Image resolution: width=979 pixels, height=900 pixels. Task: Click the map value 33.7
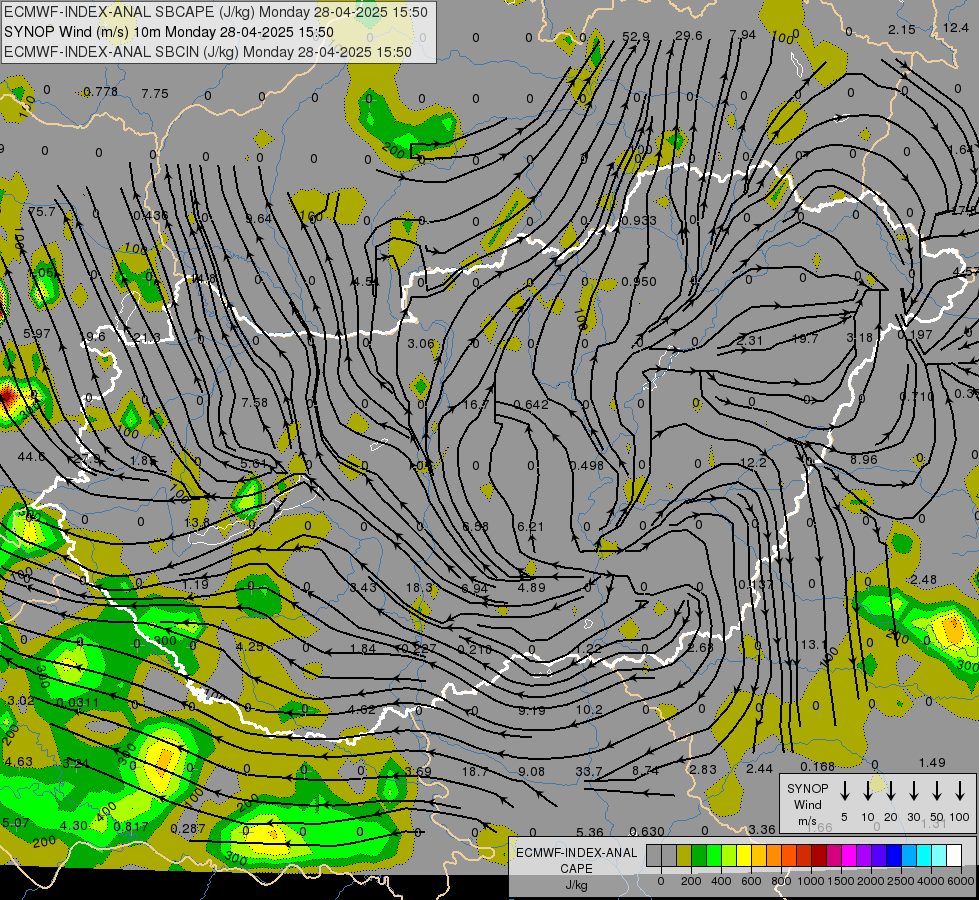589,772
